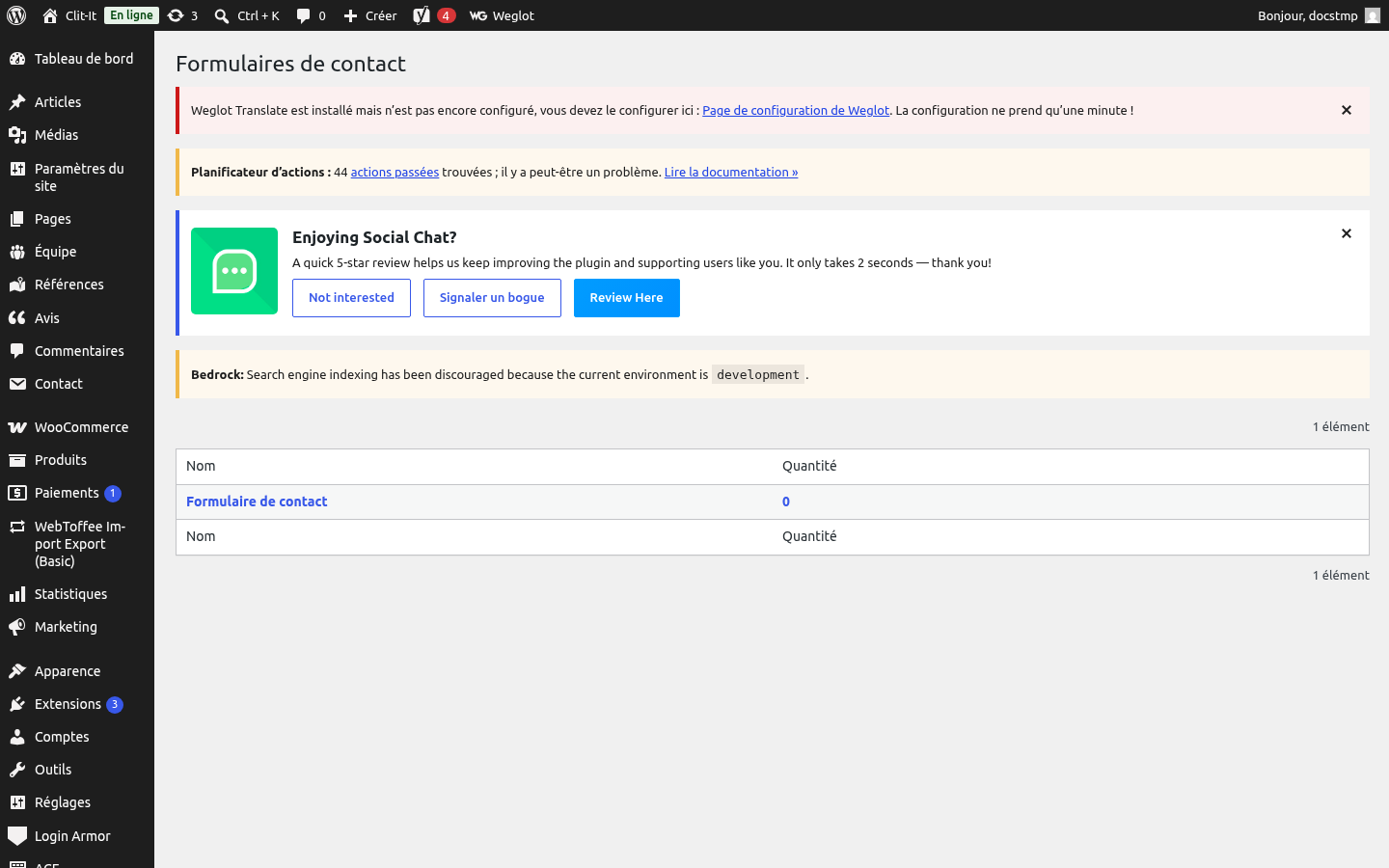Click the green Social Chat logo
This screenshot has height=868, width=1389.
tap(234, 271)
